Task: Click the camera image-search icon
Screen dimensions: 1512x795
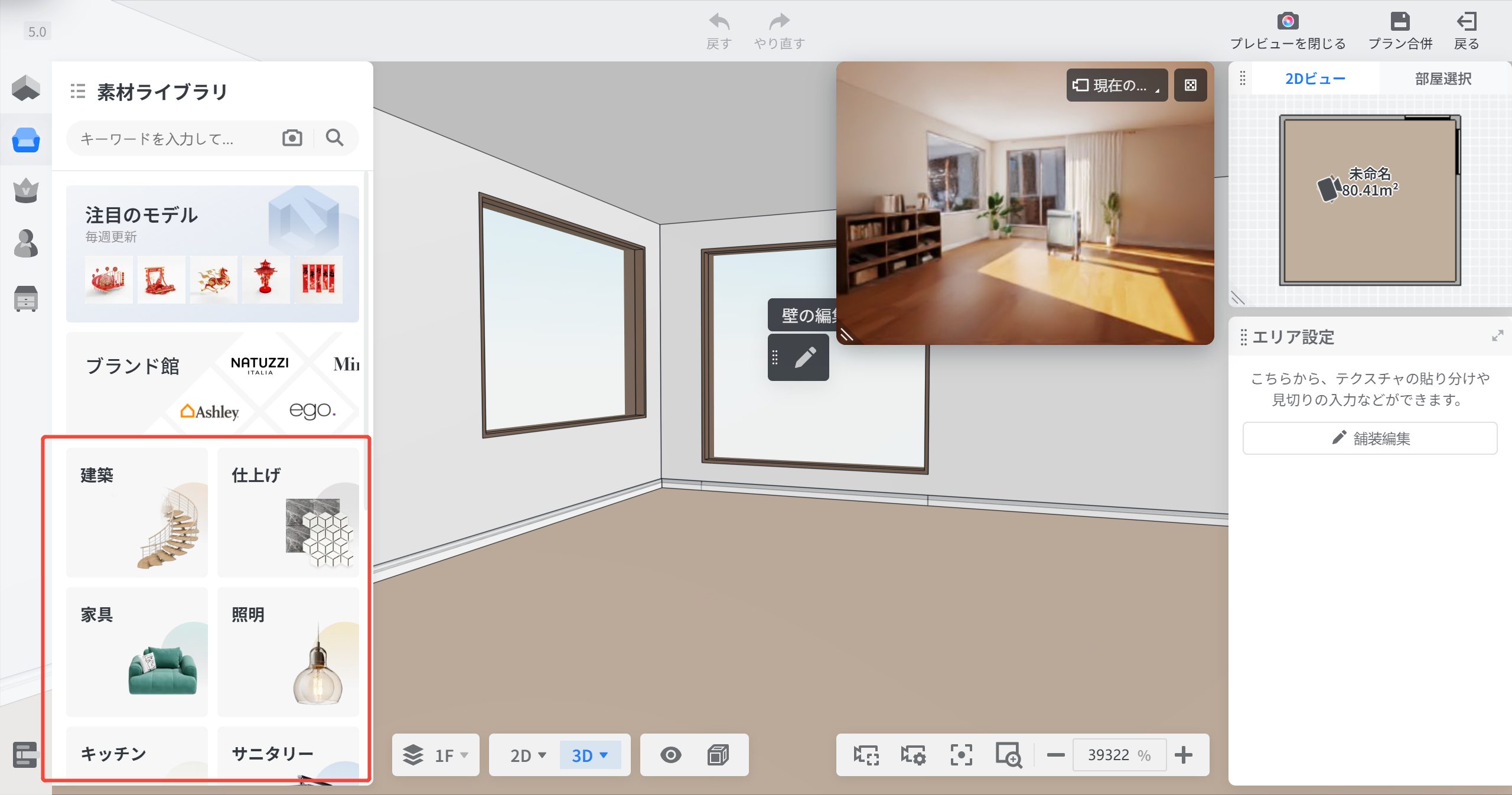Action: click(x=292, y=138)
